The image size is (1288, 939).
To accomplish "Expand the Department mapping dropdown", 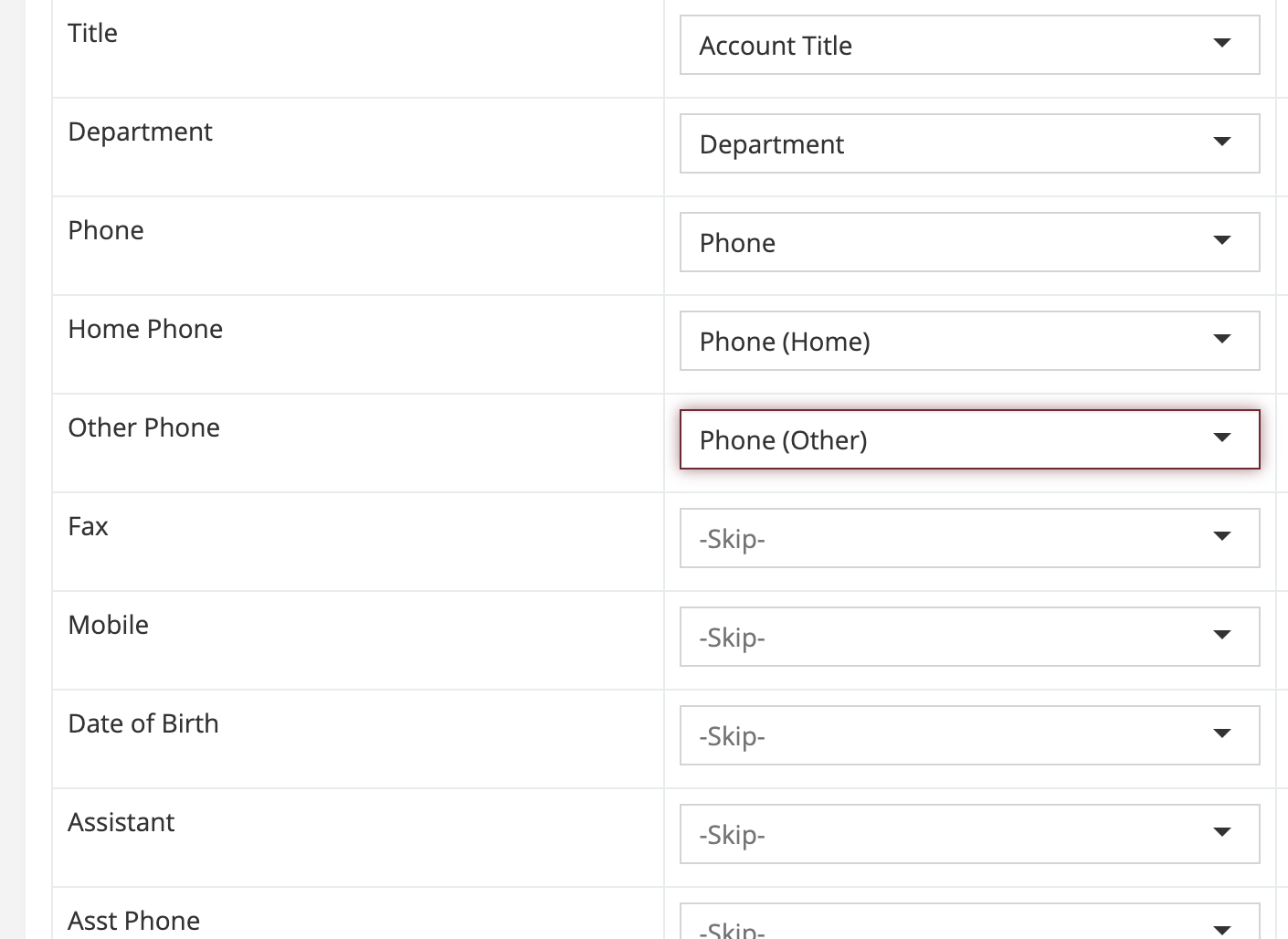I will 969,143.
